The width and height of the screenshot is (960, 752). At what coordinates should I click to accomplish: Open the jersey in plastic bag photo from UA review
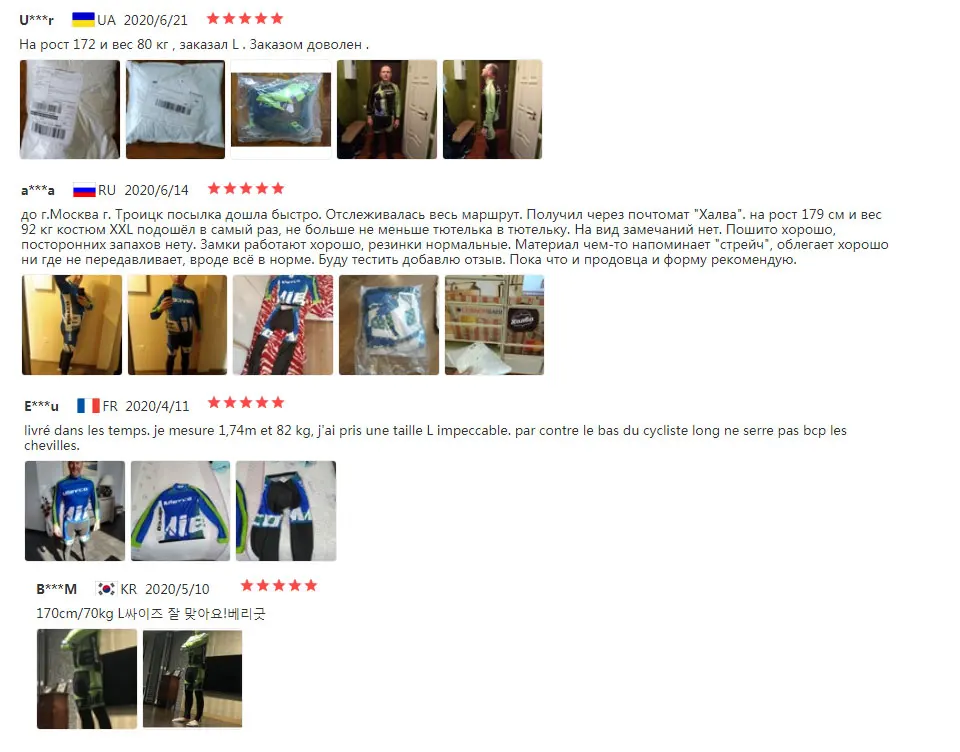pos(281,110)
